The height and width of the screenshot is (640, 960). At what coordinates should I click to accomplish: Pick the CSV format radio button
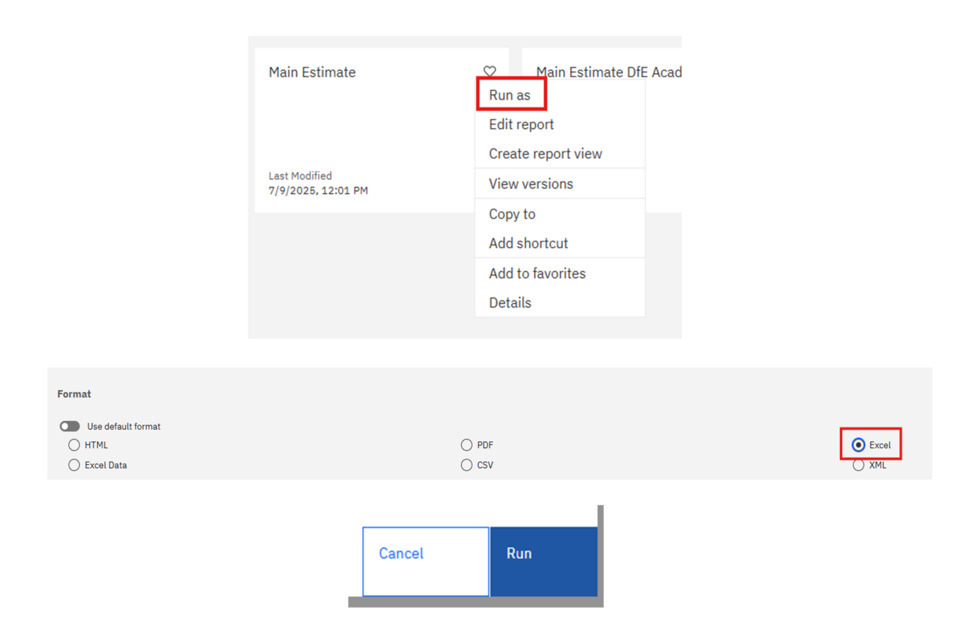click(466, 465)
